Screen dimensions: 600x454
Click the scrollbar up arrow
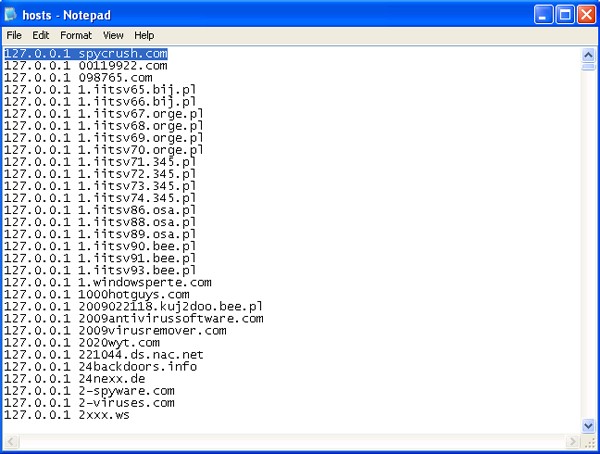tap(588, 54)
